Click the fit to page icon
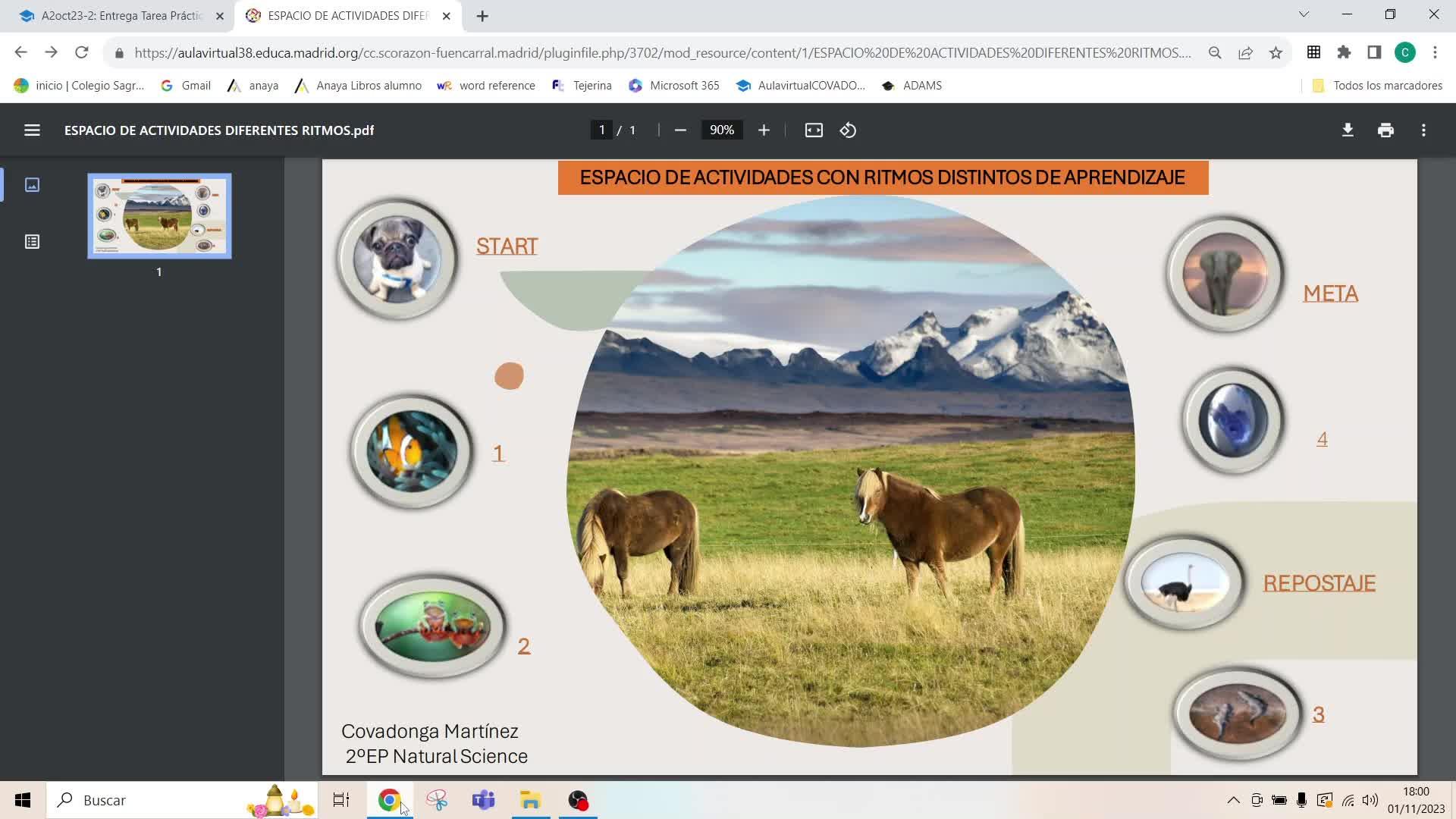This screenshot has height=819, width=1456. pos(814,130)
